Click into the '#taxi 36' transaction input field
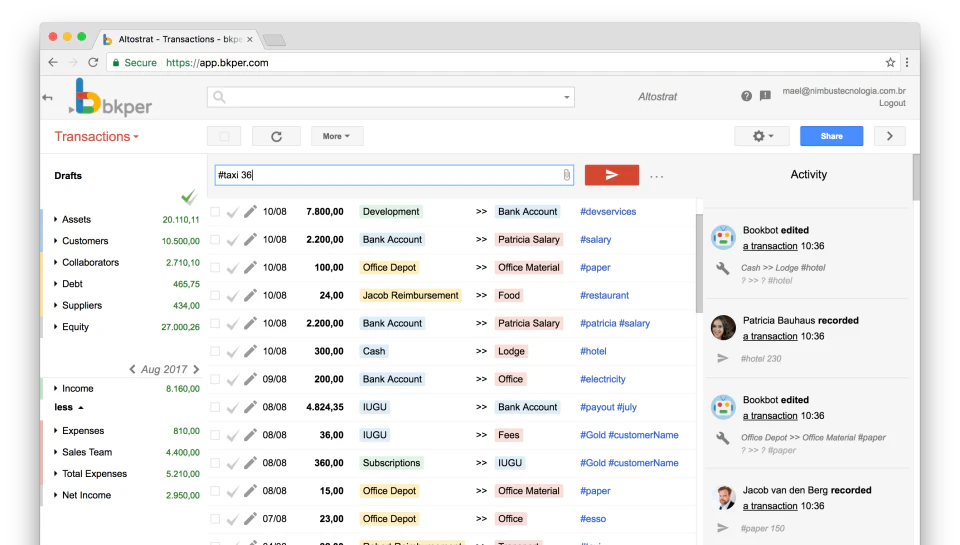The image size is (960, 545). 394,175
